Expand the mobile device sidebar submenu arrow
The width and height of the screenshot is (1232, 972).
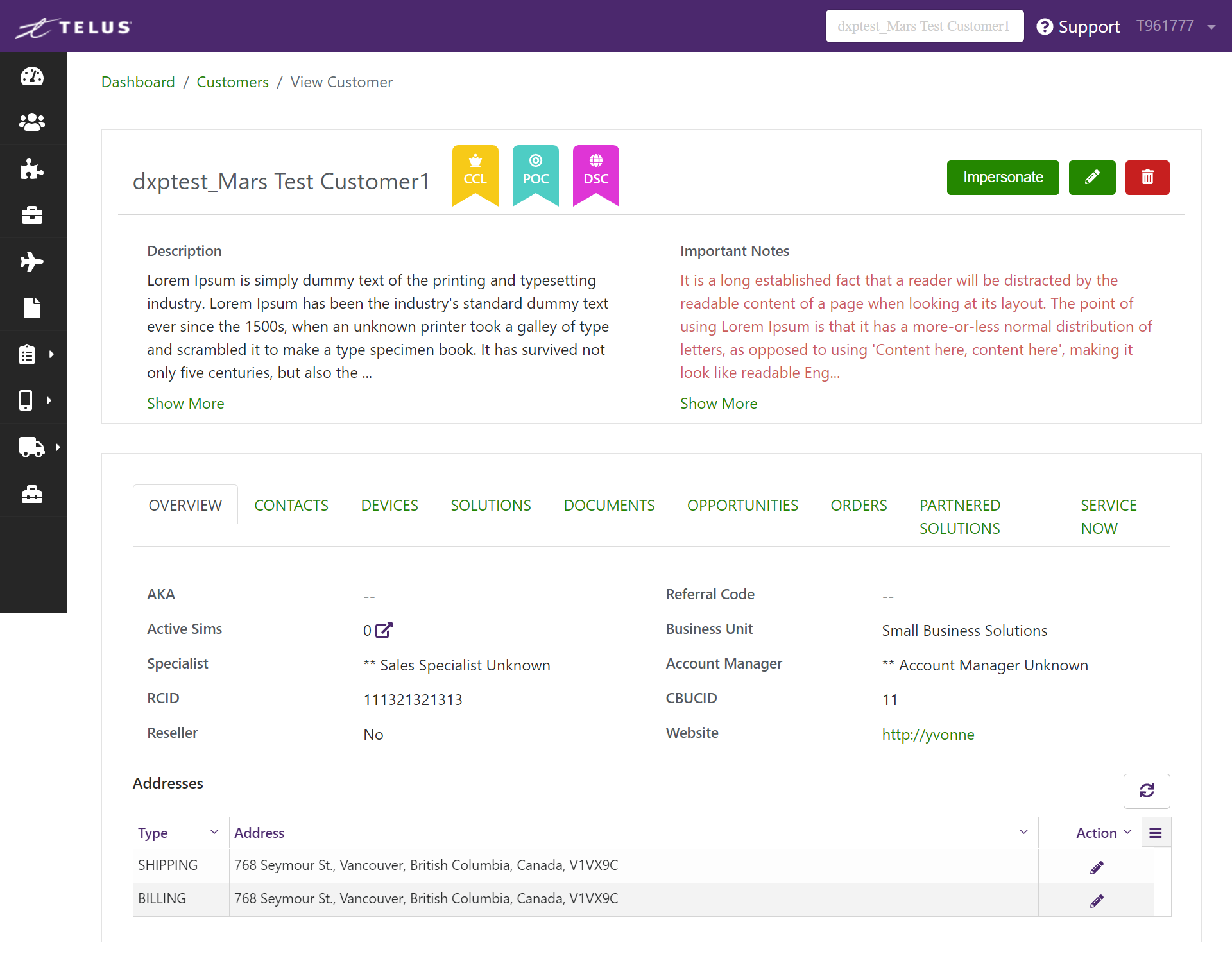tap(49, 400)
